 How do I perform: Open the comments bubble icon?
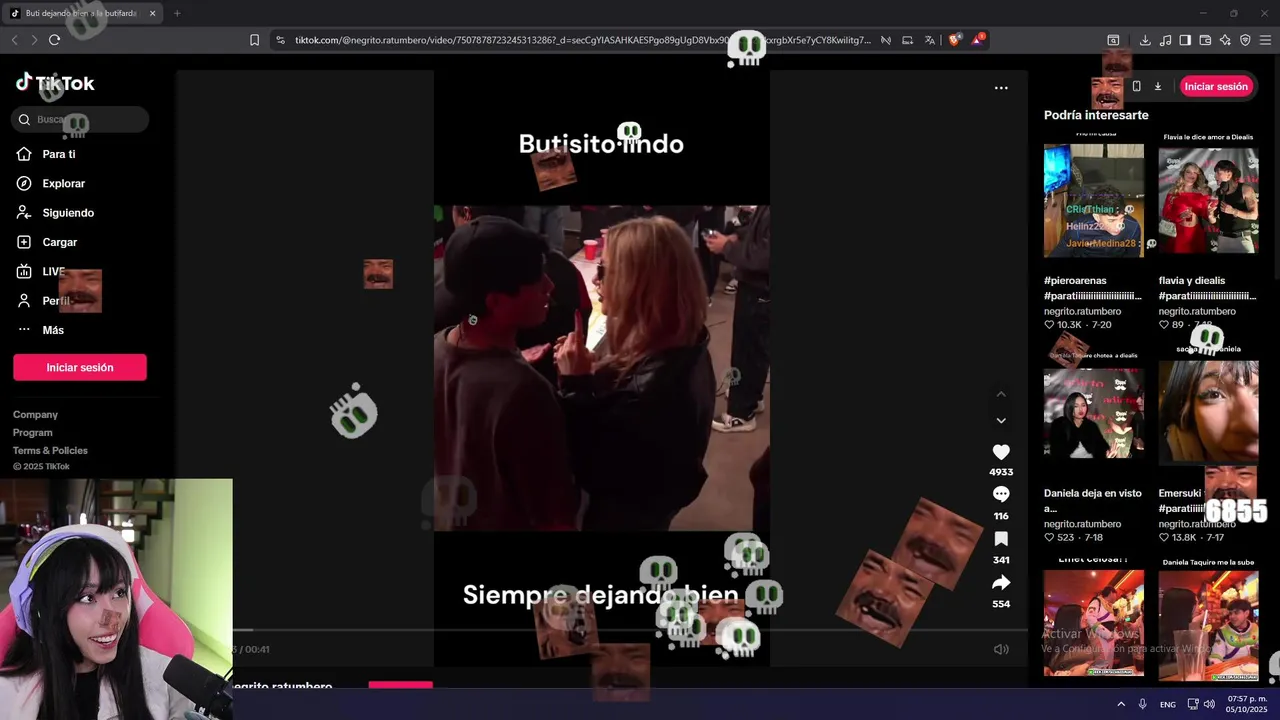[x=1001, y=494]
